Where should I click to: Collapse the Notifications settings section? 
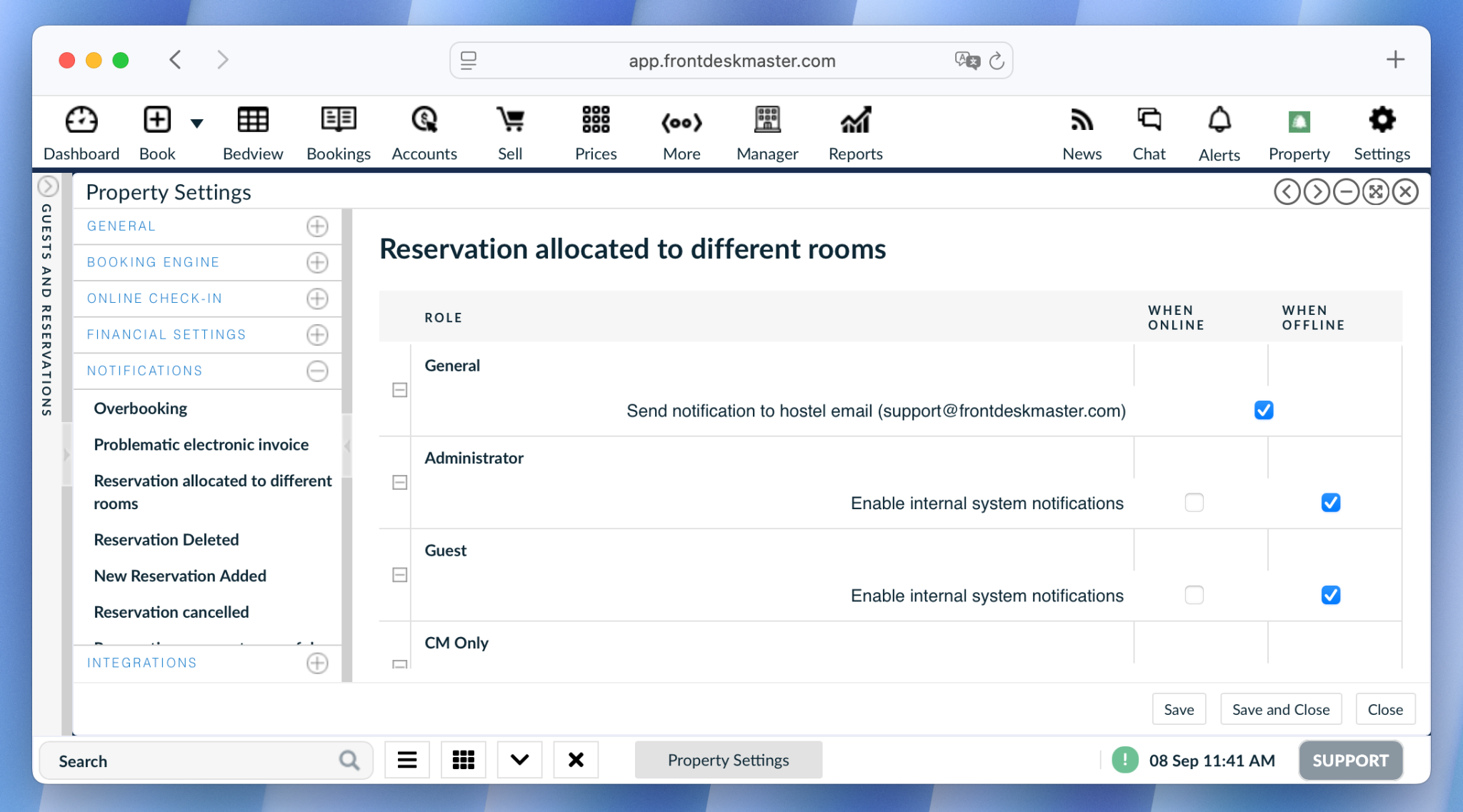click(317, 371)
